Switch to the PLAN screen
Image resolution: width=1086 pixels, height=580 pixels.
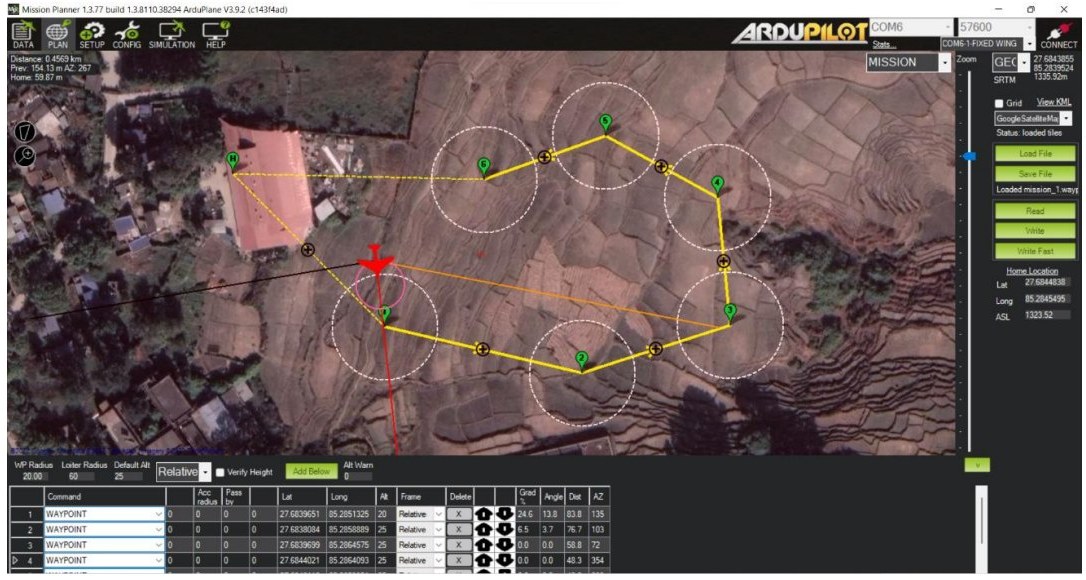click(x=57, y=35)
